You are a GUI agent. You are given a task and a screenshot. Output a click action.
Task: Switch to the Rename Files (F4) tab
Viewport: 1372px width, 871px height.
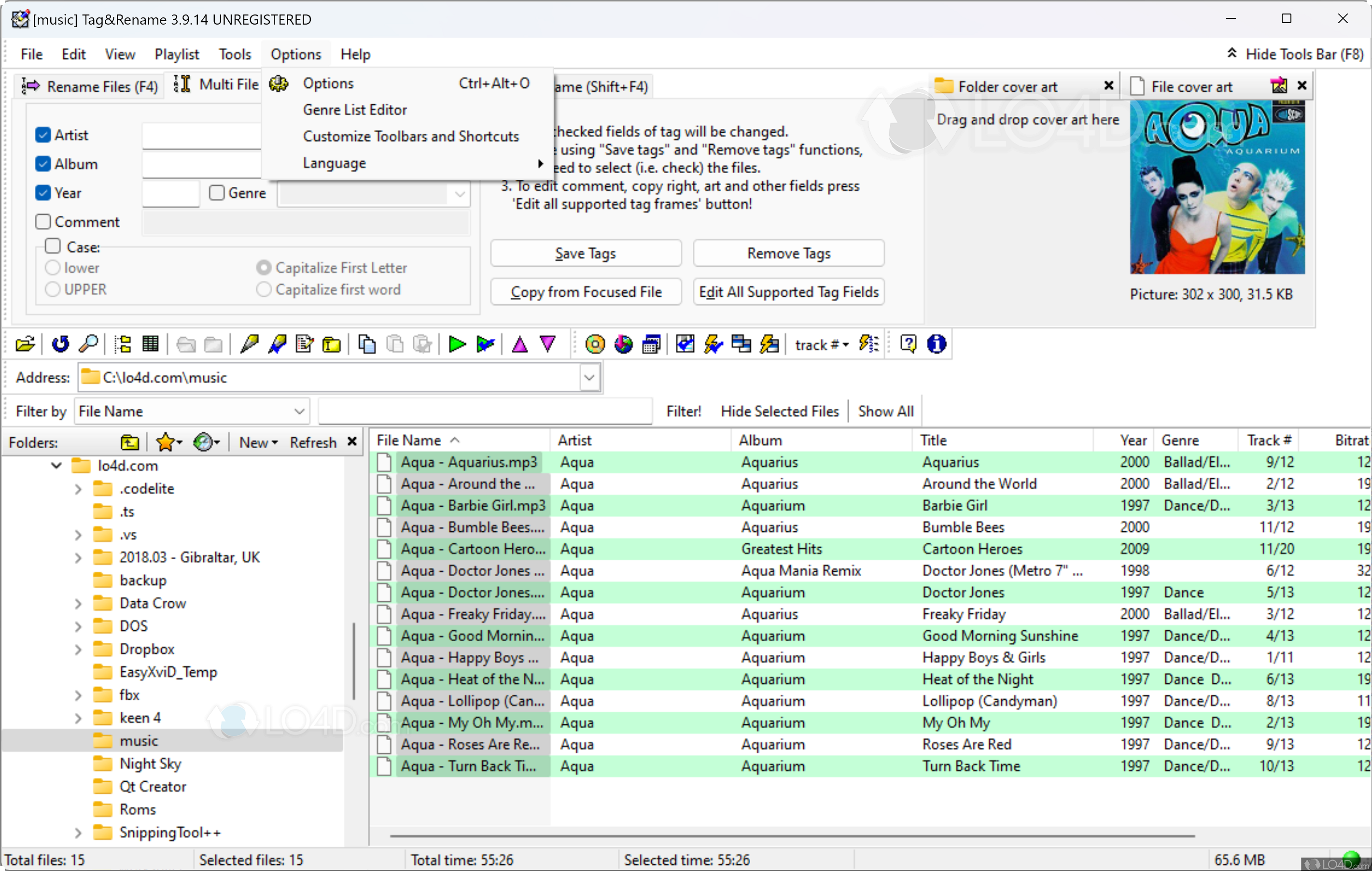[102, 86]
